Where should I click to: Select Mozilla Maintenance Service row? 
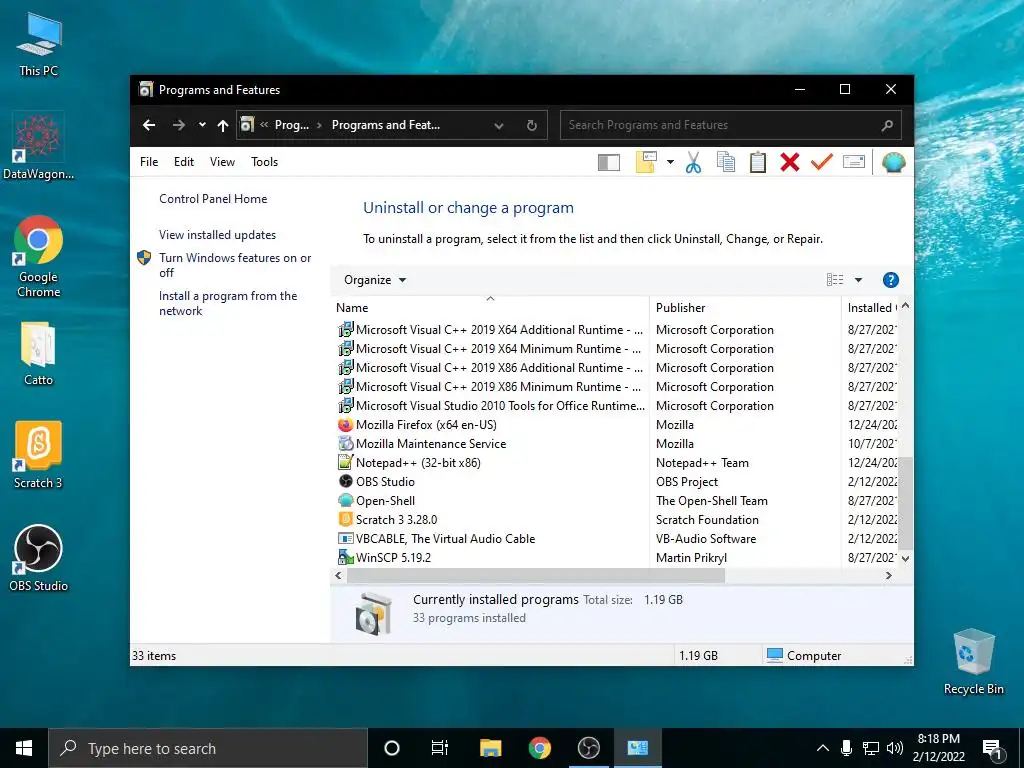click(x=616, y=443)
